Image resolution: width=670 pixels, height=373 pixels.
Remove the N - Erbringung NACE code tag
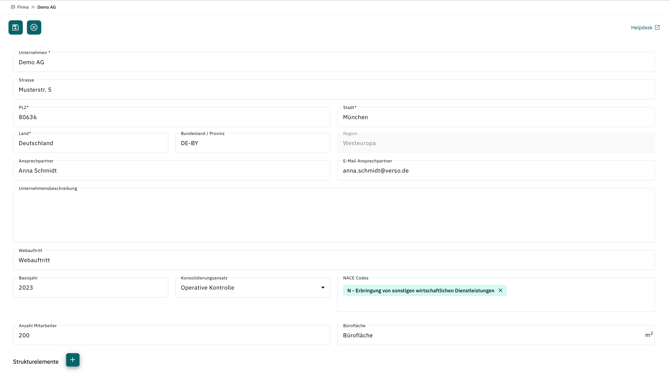pyautogui.click(x=500, y=291)
